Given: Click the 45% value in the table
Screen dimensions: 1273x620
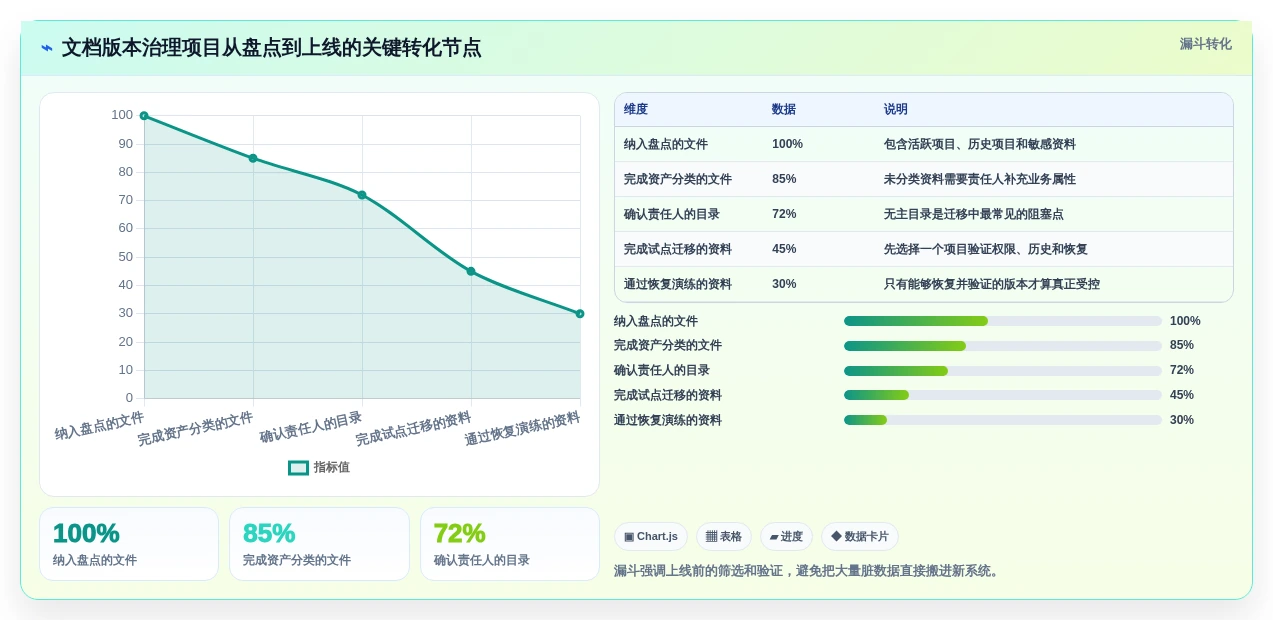Looking at the screenshot, I should pyautogui.click(x=784, y=249).
